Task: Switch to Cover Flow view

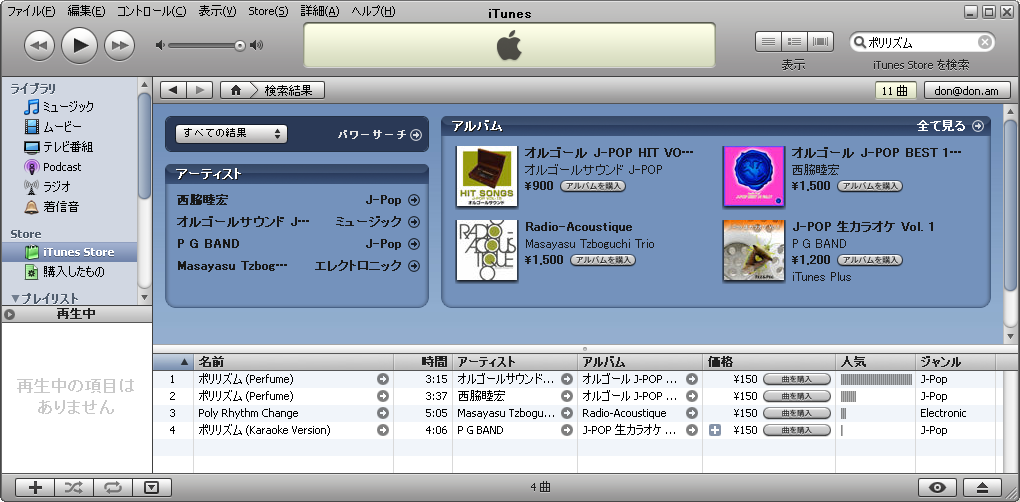Action: point(821,42)
